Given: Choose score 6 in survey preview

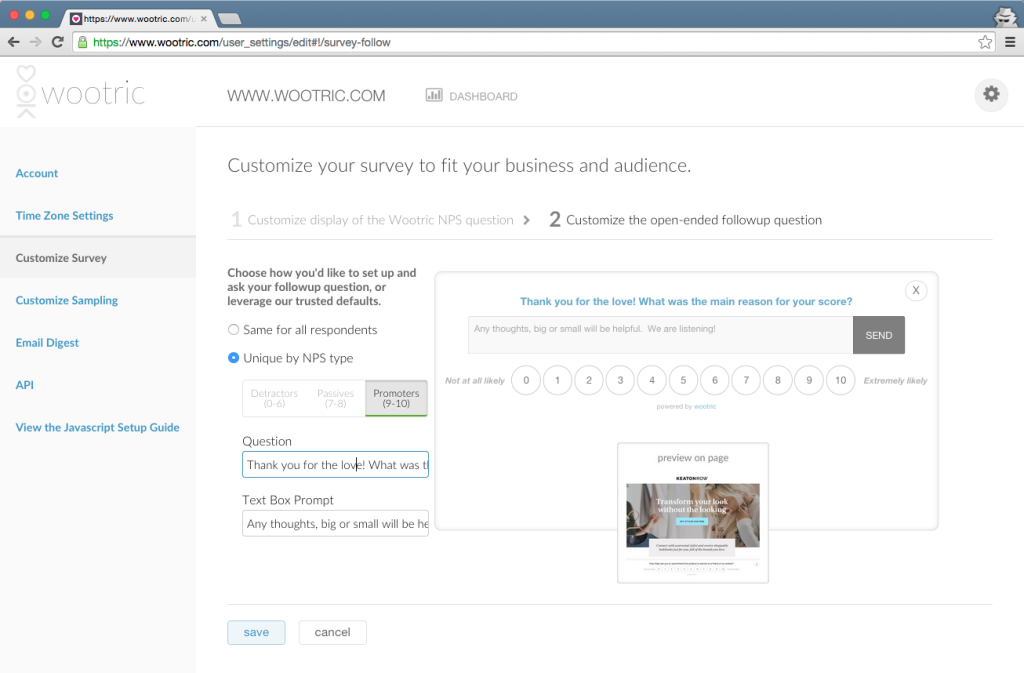Looking at the screenshot, I should 714,381.
